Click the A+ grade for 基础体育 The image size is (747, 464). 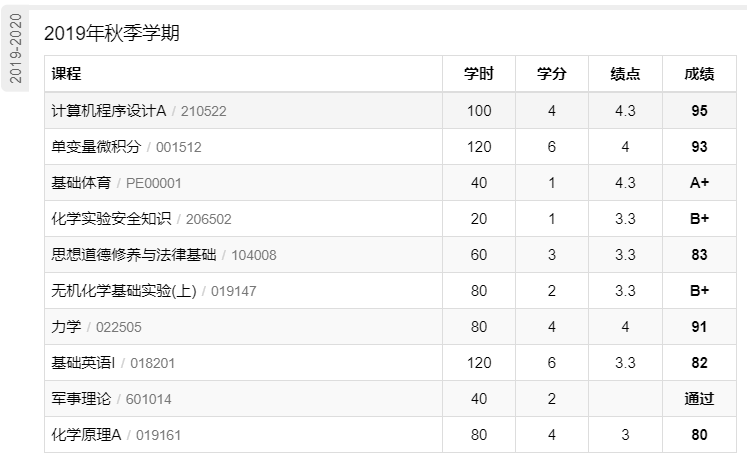(x=699, y=182)
